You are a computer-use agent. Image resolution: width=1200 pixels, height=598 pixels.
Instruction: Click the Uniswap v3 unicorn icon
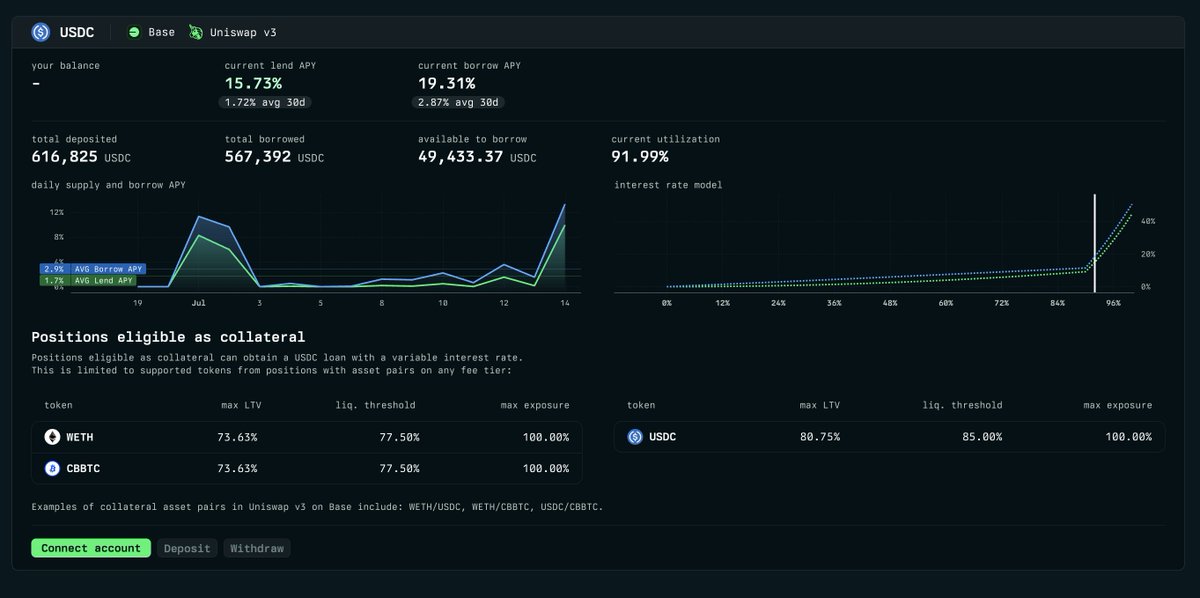click(196, 32)
